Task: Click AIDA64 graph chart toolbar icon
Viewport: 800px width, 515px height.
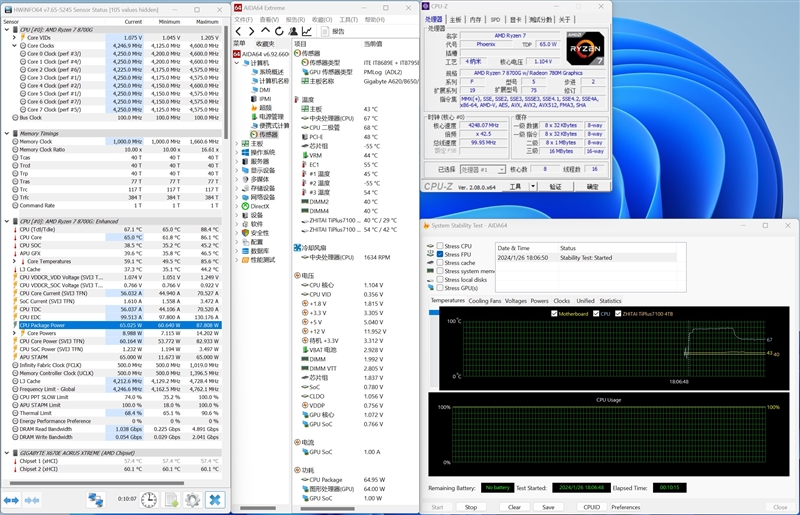Action: point(307,32)
